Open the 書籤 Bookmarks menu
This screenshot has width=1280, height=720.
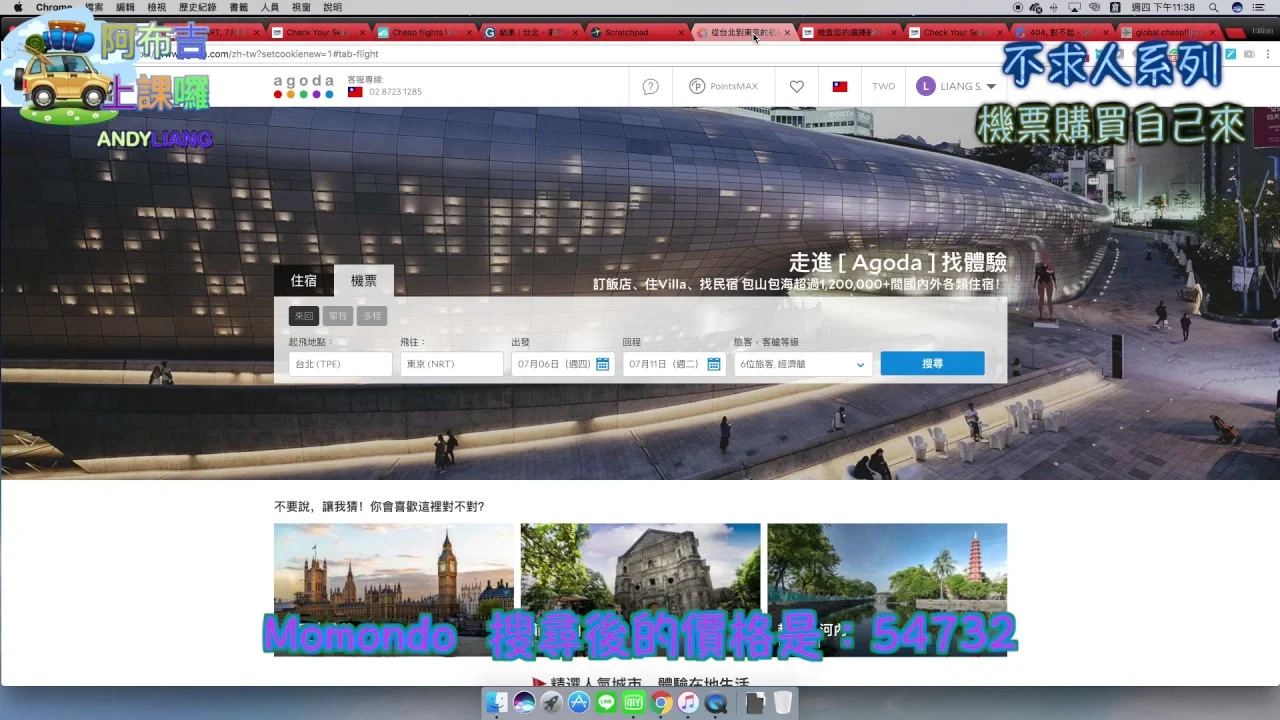(239, 7)
